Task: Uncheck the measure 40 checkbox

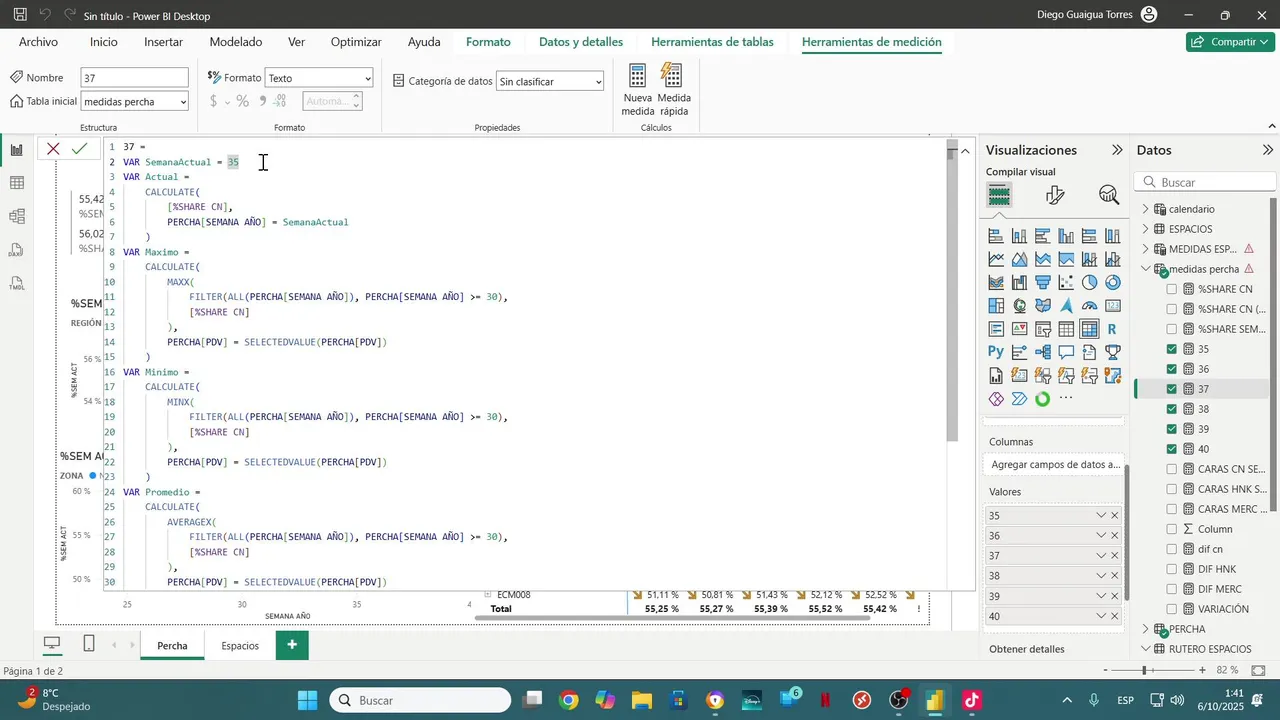Action: pos(1172,449)
